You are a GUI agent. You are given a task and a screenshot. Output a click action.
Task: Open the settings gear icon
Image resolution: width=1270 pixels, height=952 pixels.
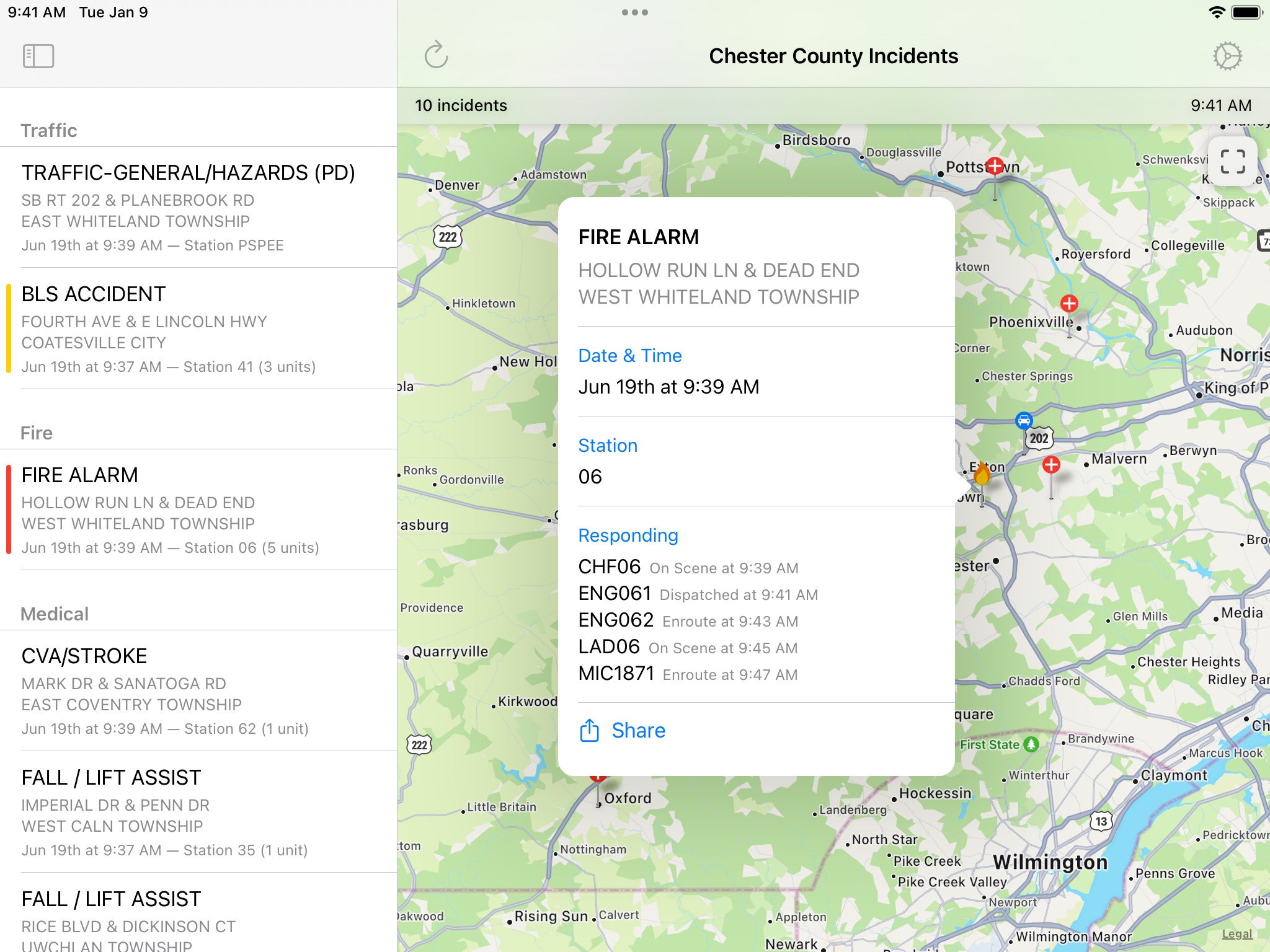point(1227,56)
